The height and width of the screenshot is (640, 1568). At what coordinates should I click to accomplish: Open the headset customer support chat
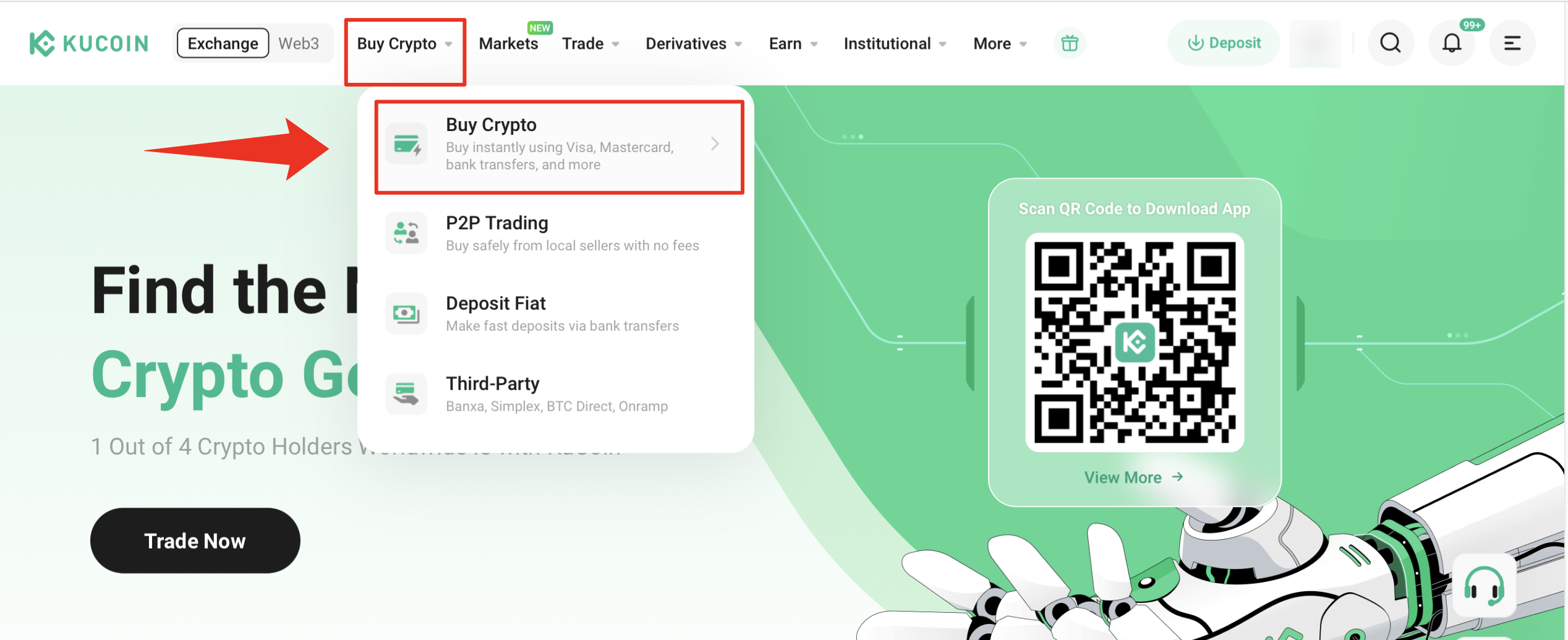pyautogui.click(x=1483, y=585)
